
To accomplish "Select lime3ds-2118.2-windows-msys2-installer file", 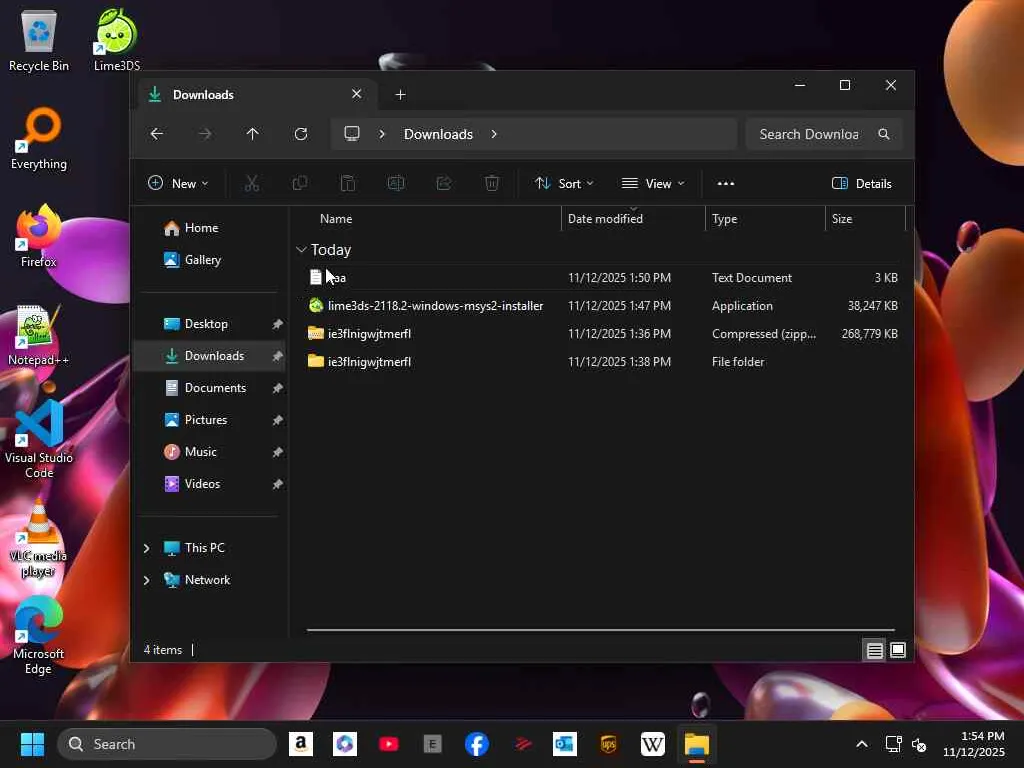I will click(x=603, y=306).
